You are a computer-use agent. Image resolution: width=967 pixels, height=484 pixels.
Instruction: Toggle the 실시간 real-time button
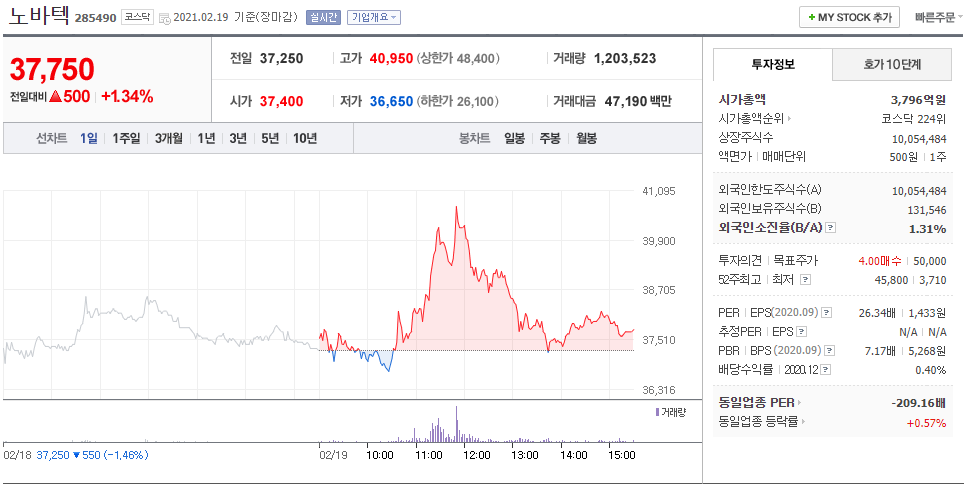(323, 17)
